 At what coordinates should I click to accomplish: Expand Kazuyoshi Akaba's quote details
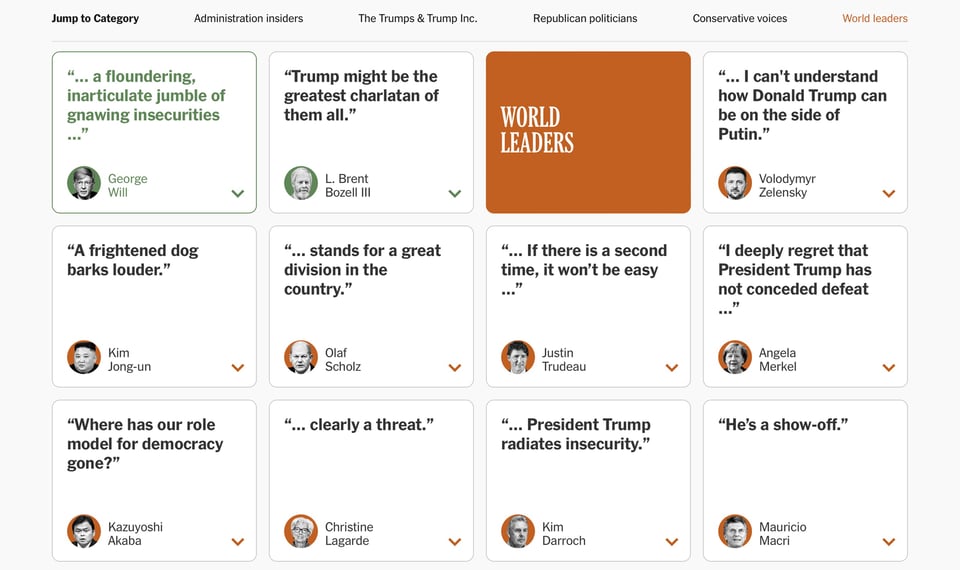[238, 542]
